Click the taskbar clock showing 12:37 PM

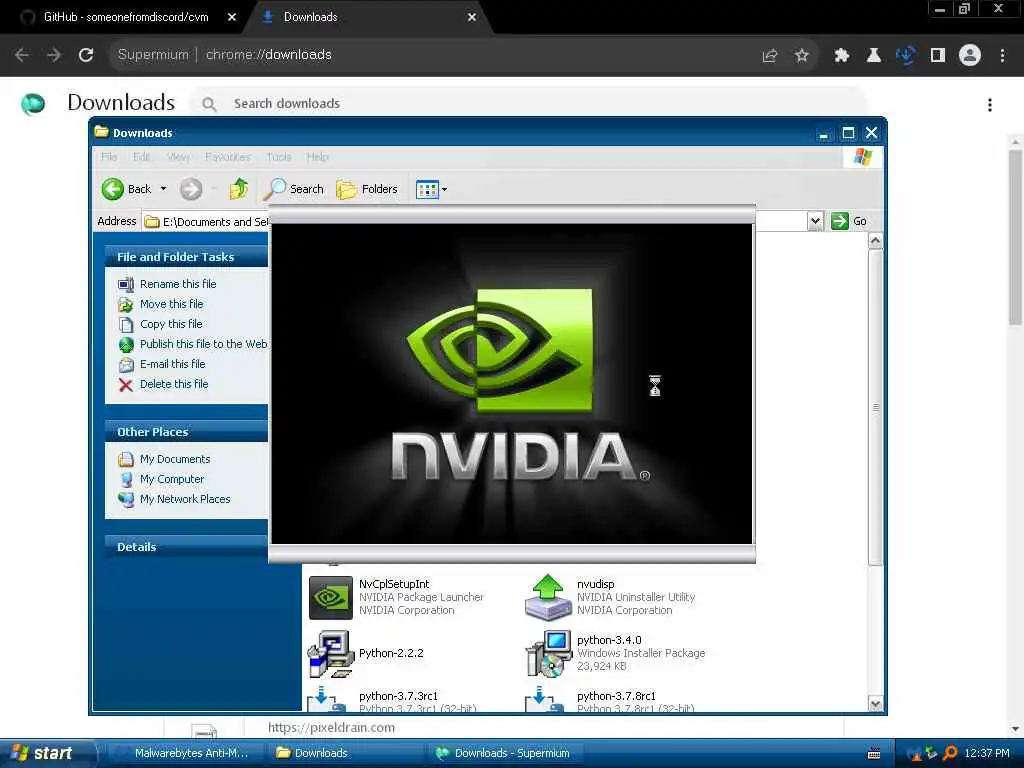click(987, 754)
